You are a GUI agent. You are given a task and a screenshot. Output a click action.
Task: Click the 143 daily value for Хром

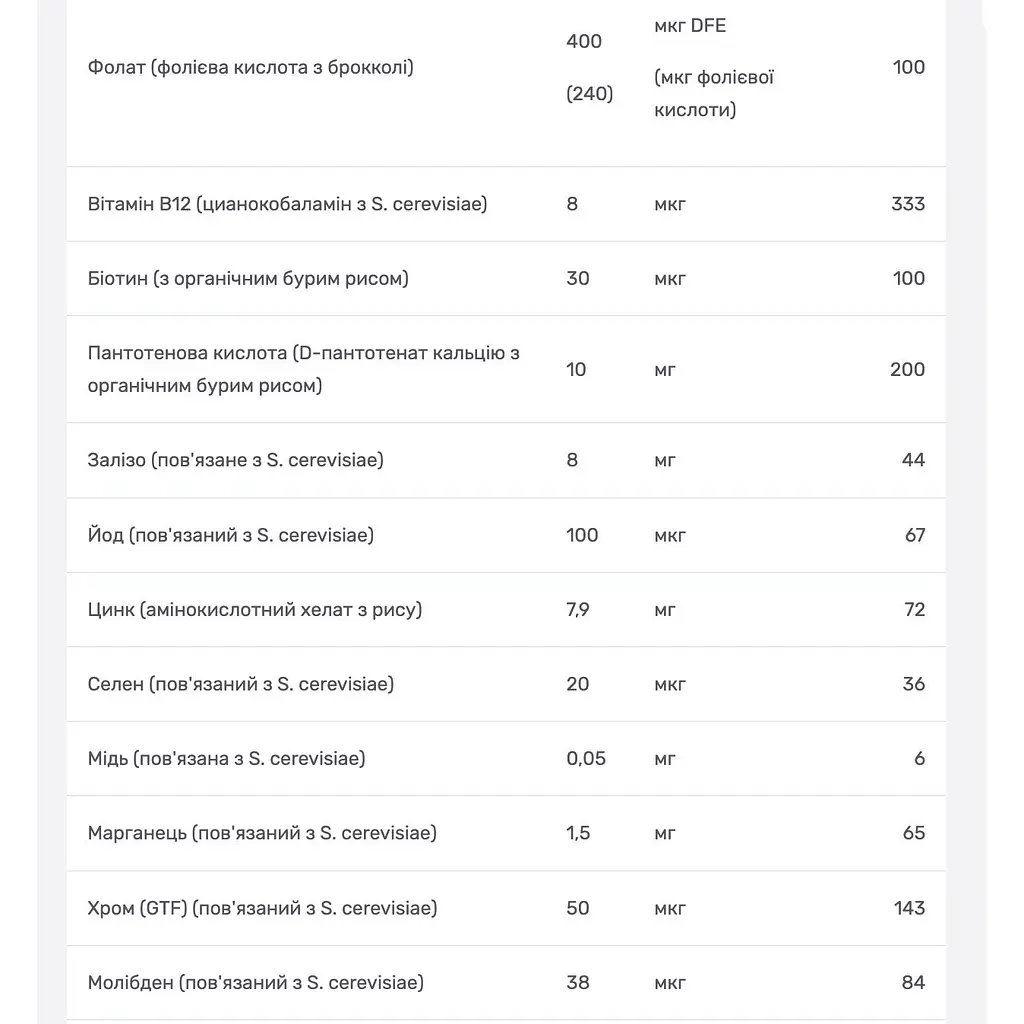pyautogui.click(x=909, y=908)
